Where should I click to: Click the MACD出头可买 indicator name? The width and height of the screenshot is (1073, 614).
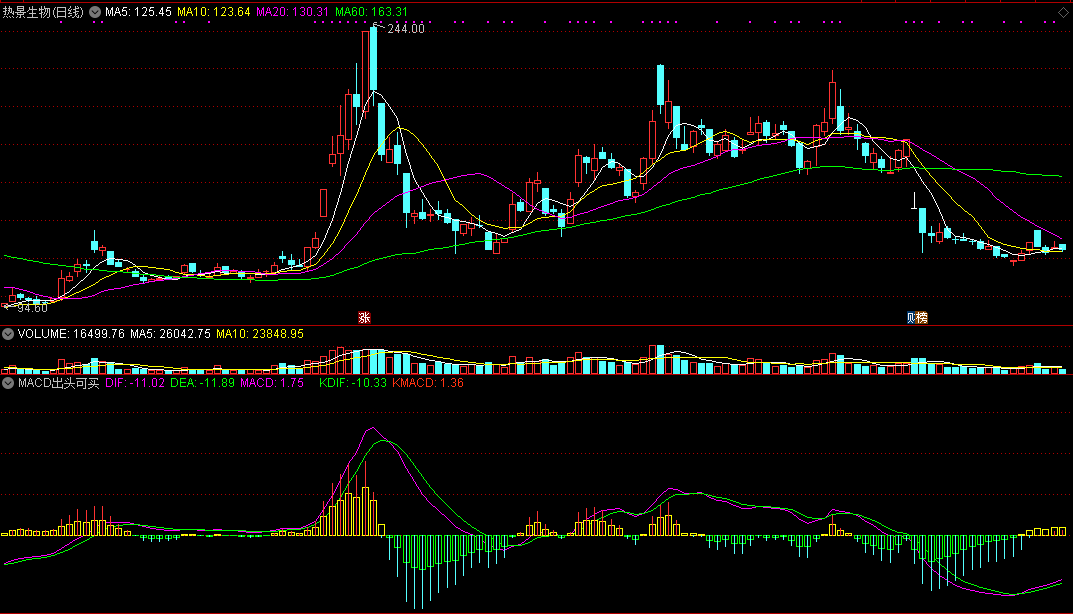59,383
